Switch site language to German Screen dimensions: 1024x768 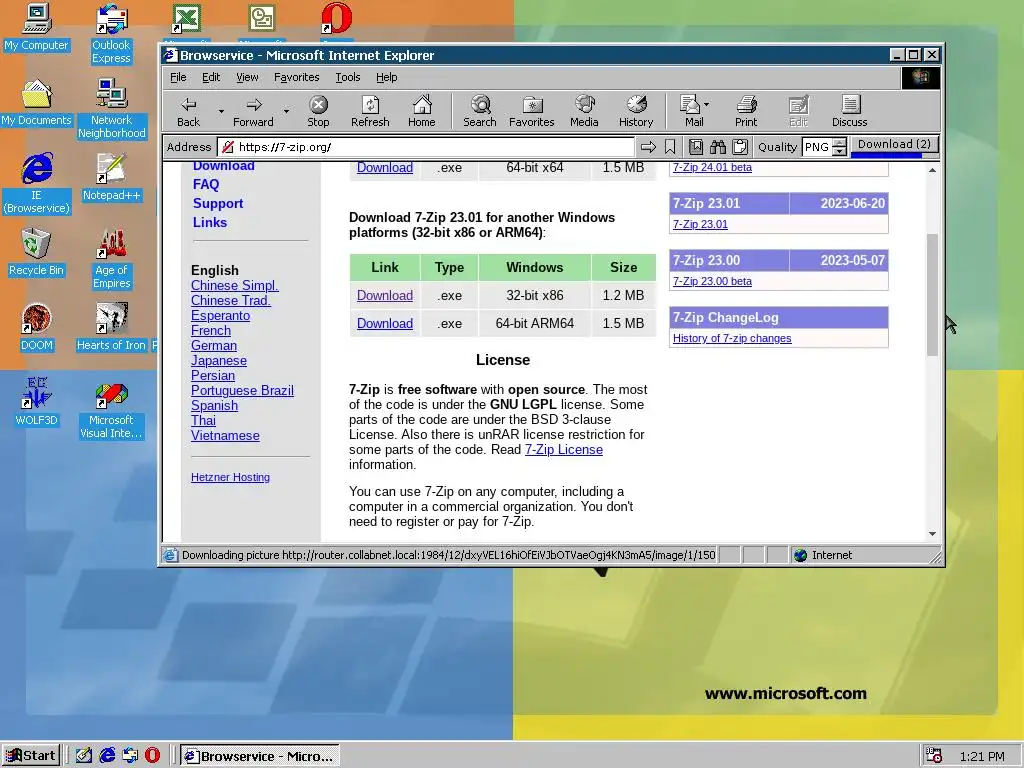[x=214, y=345]
